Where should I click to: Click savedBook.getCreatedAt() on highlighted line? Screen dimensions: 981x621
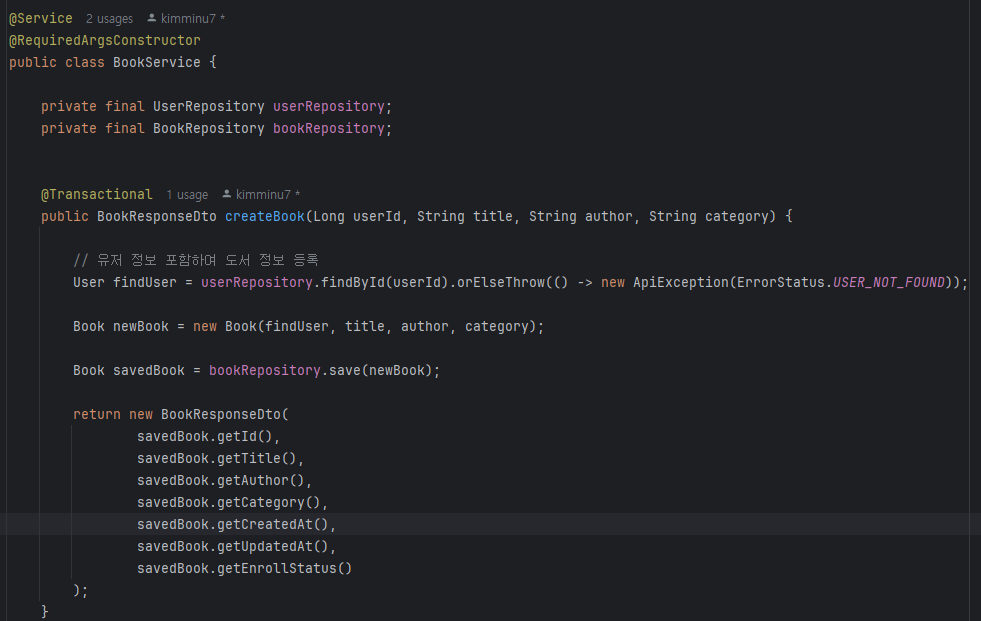pos(233,525)
